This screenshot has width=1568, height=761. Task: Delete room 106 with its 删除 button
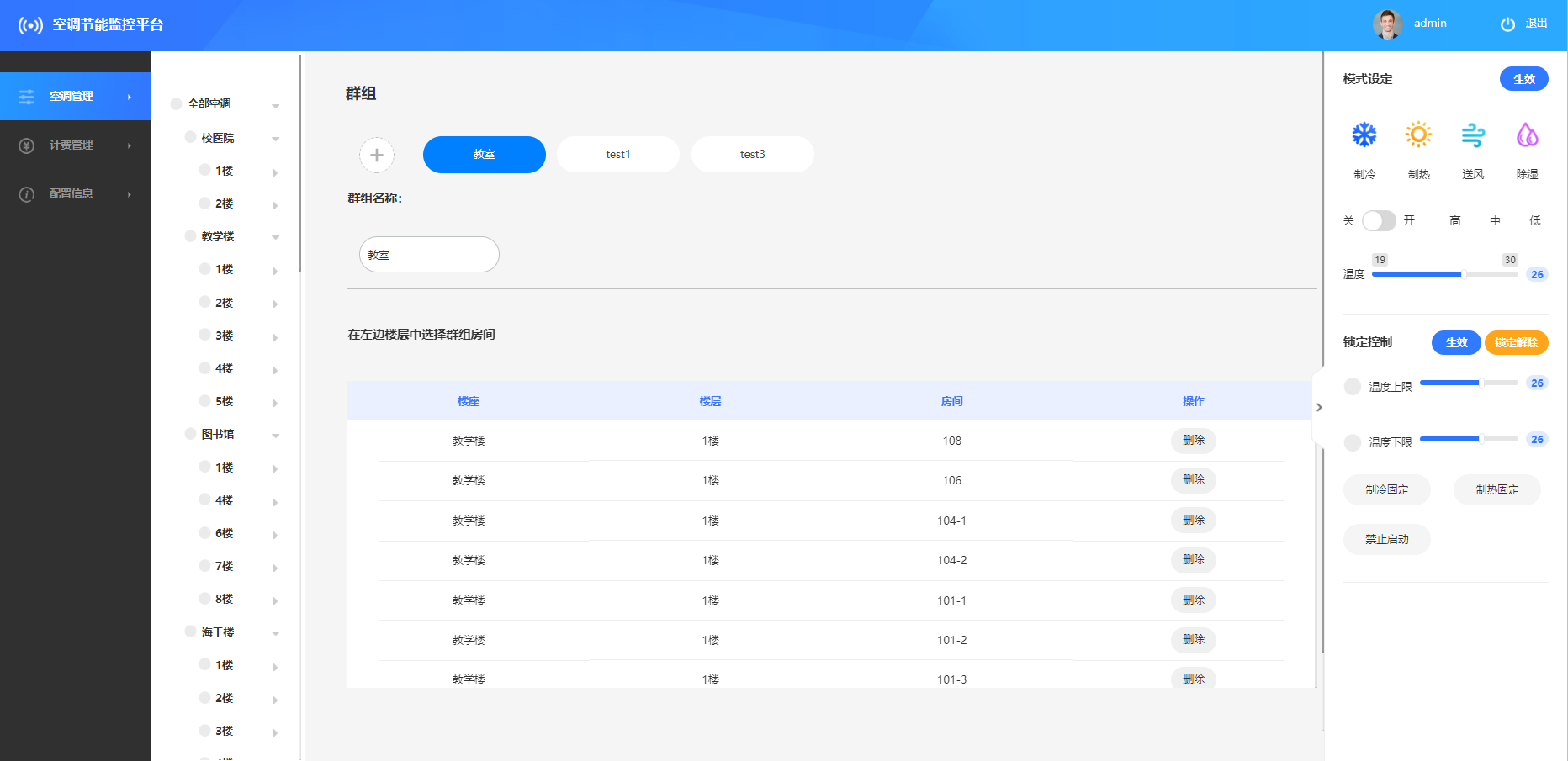[1193, 480]
